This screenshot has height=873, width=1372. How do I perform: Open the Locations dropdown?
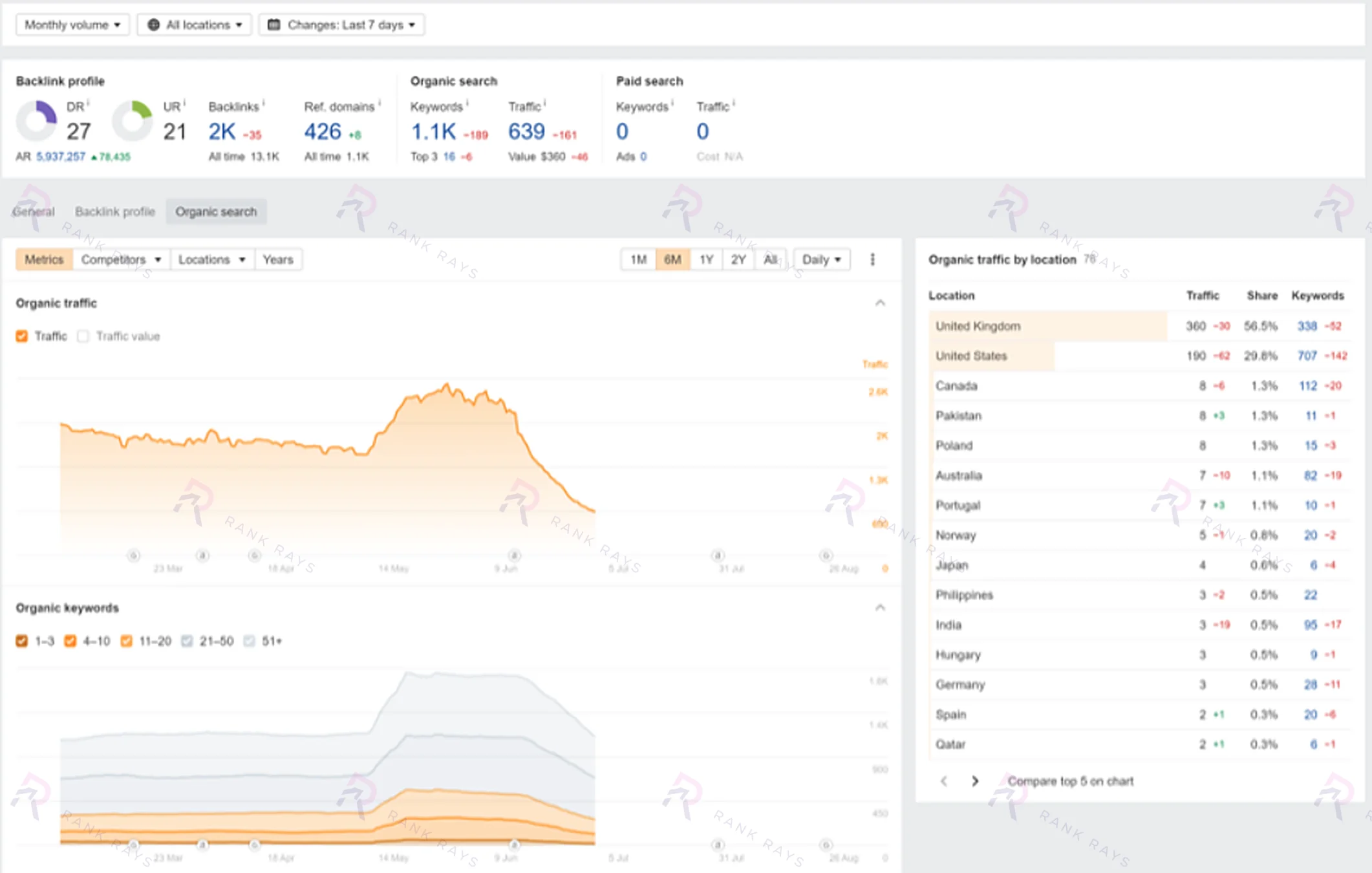click(212, 259)
